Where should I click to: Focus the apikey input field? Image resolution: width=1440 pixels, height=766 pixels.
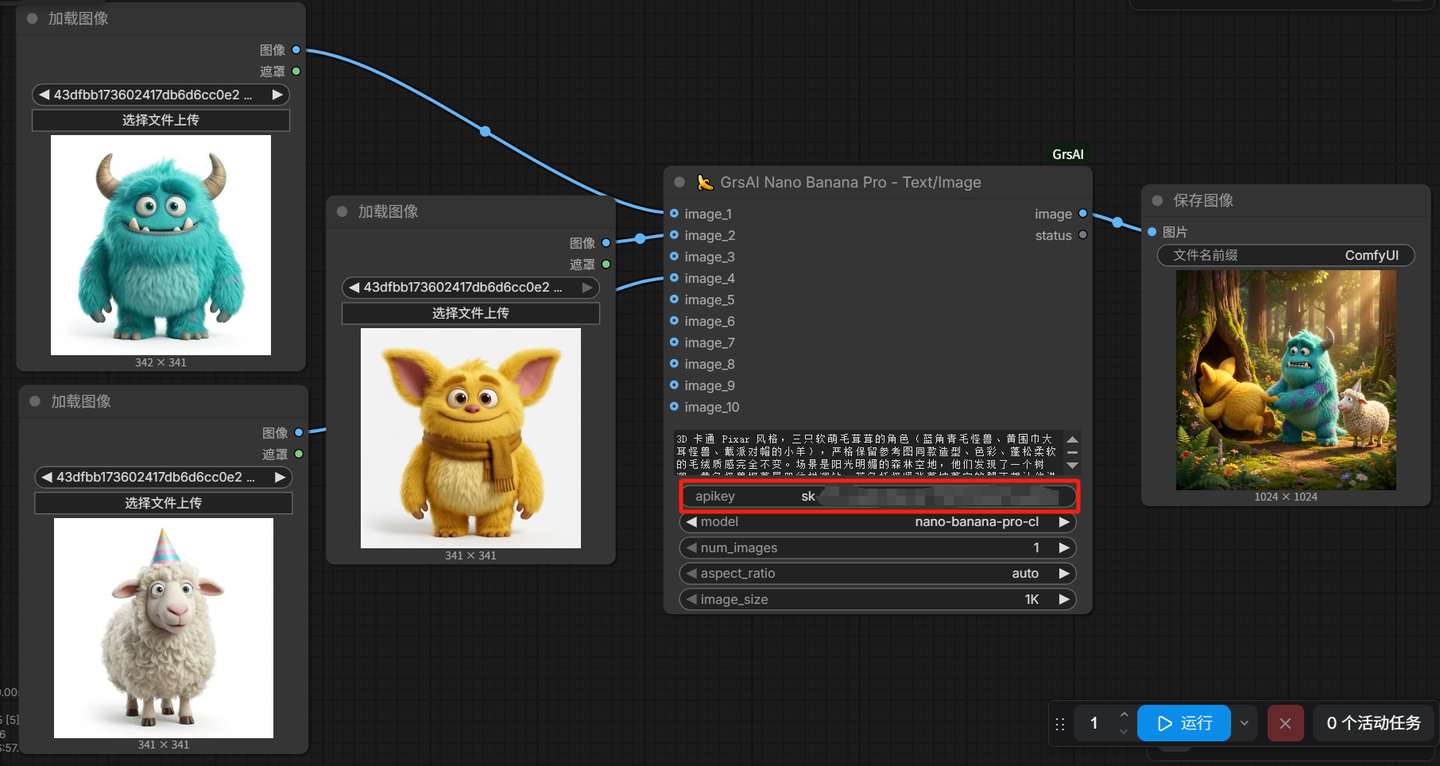pyautogui.click(x=878, y=496)
